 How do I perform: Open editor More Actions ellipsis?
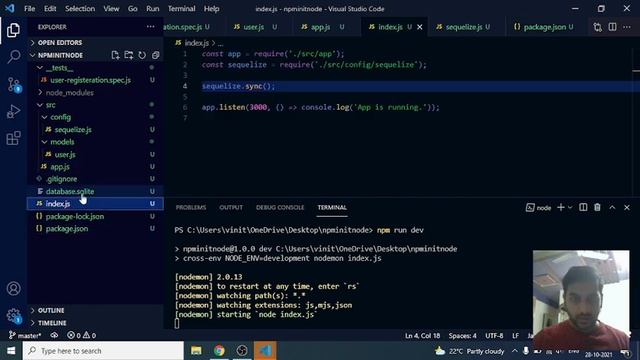click(x=627, y=27)
